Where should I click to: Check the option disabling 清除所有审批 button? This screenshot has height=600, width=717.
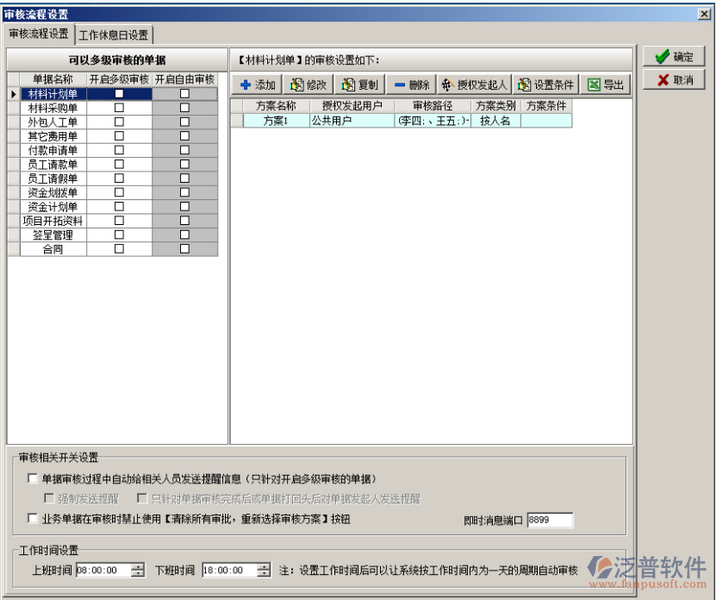[33, 519]
